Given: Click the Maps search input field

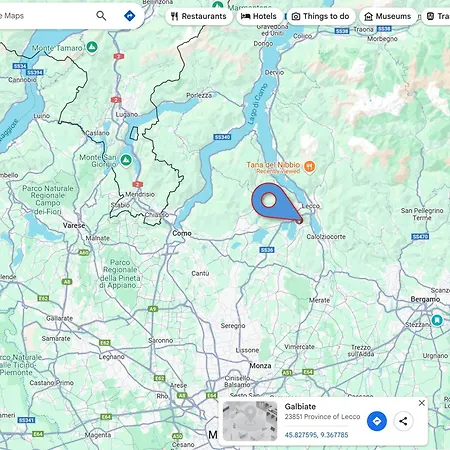Looking at the screenshot, I should click(x=45, y=16).
